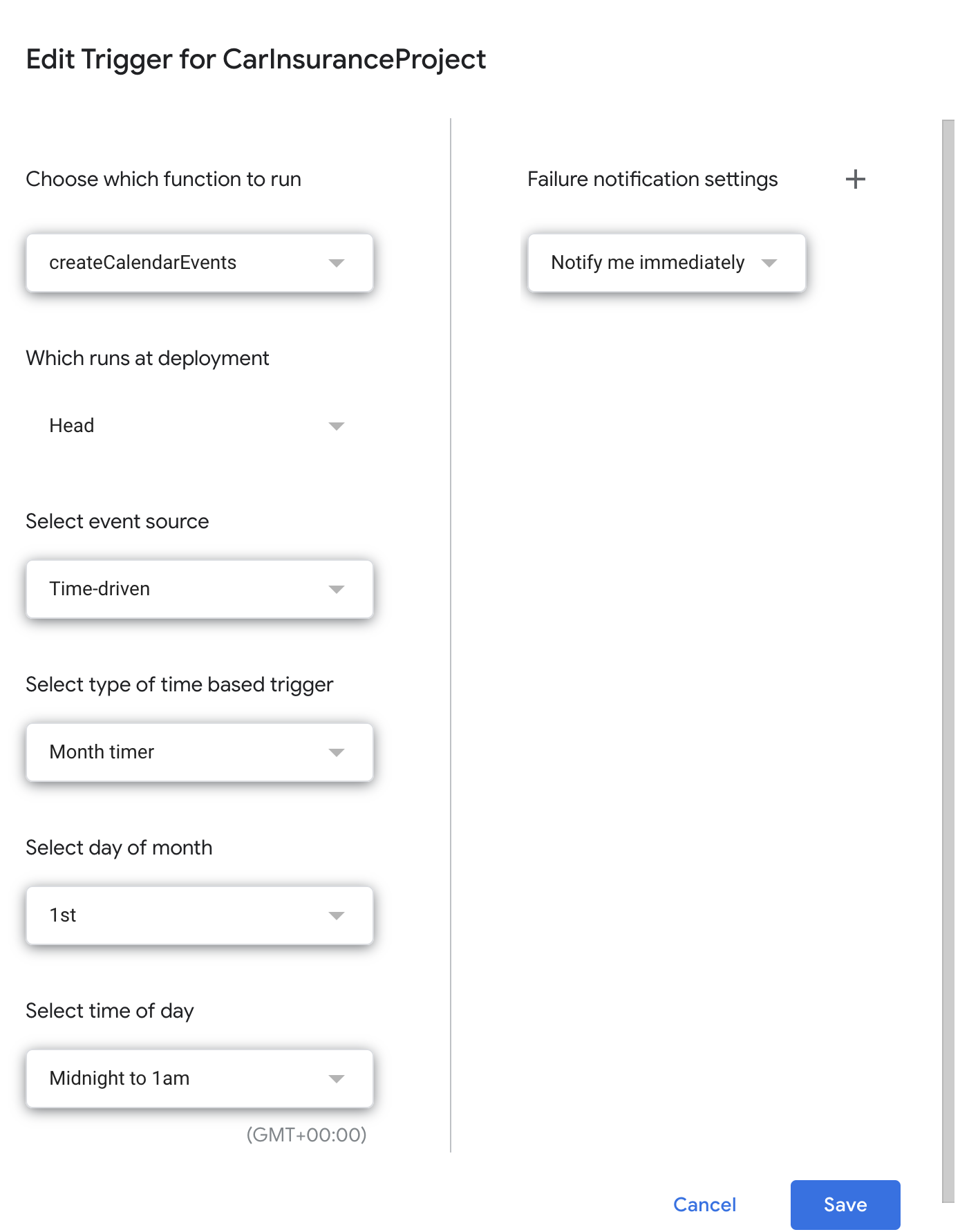Expand the Month timer trigger type dropdown
969x1232 pixels.
(x=199, y=752)
